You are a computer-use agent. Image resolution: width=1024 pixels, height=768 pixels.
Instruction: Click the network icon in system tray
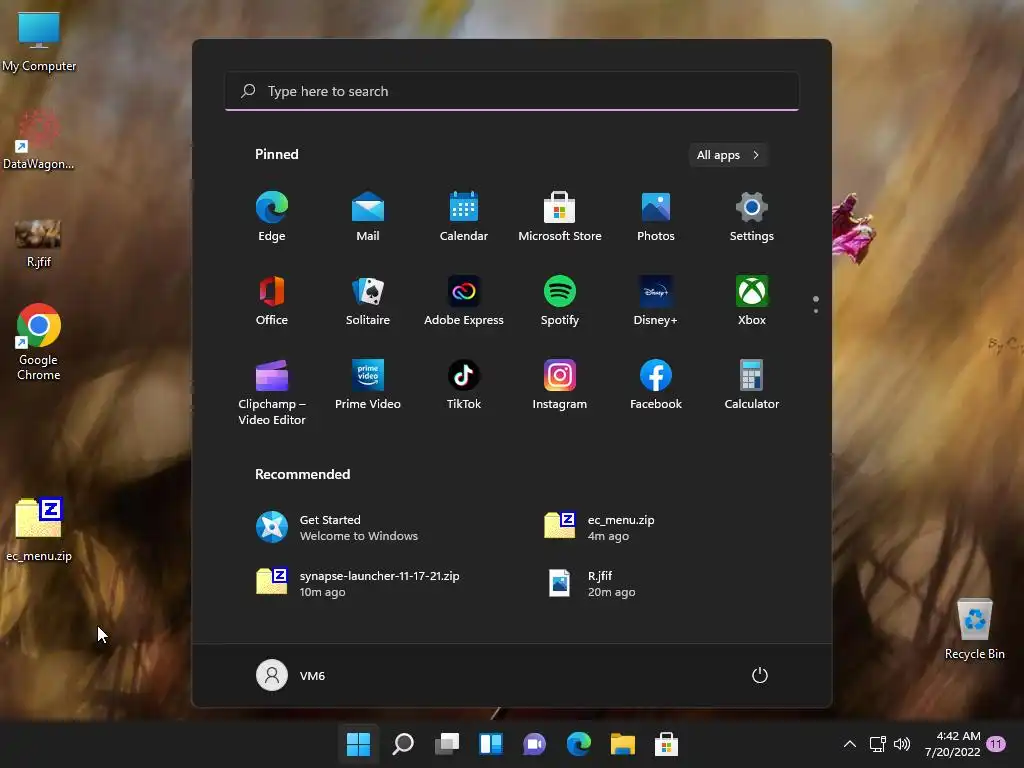coord(878,744)
